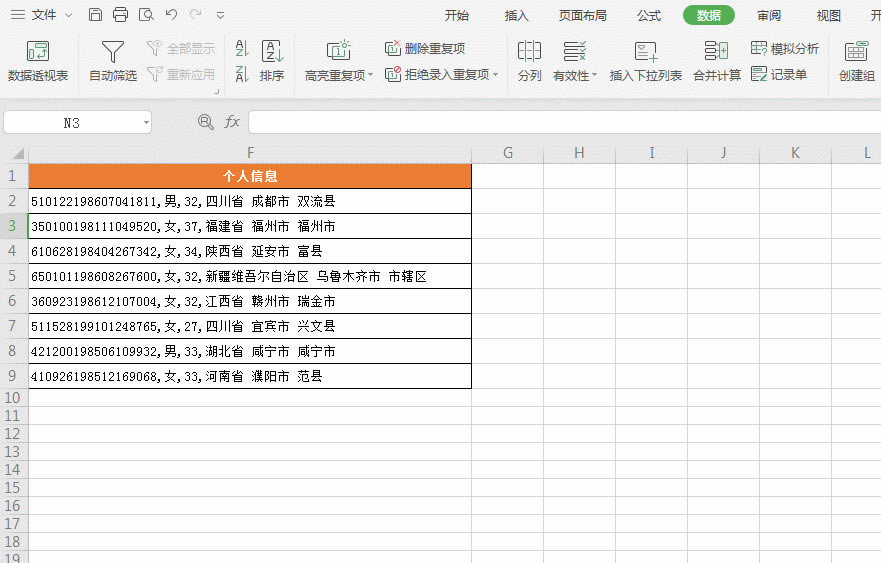Select cell starting with 410926198512169068
Screen dimensions: 881x563
pyautogui.click(x=250, y=376)
